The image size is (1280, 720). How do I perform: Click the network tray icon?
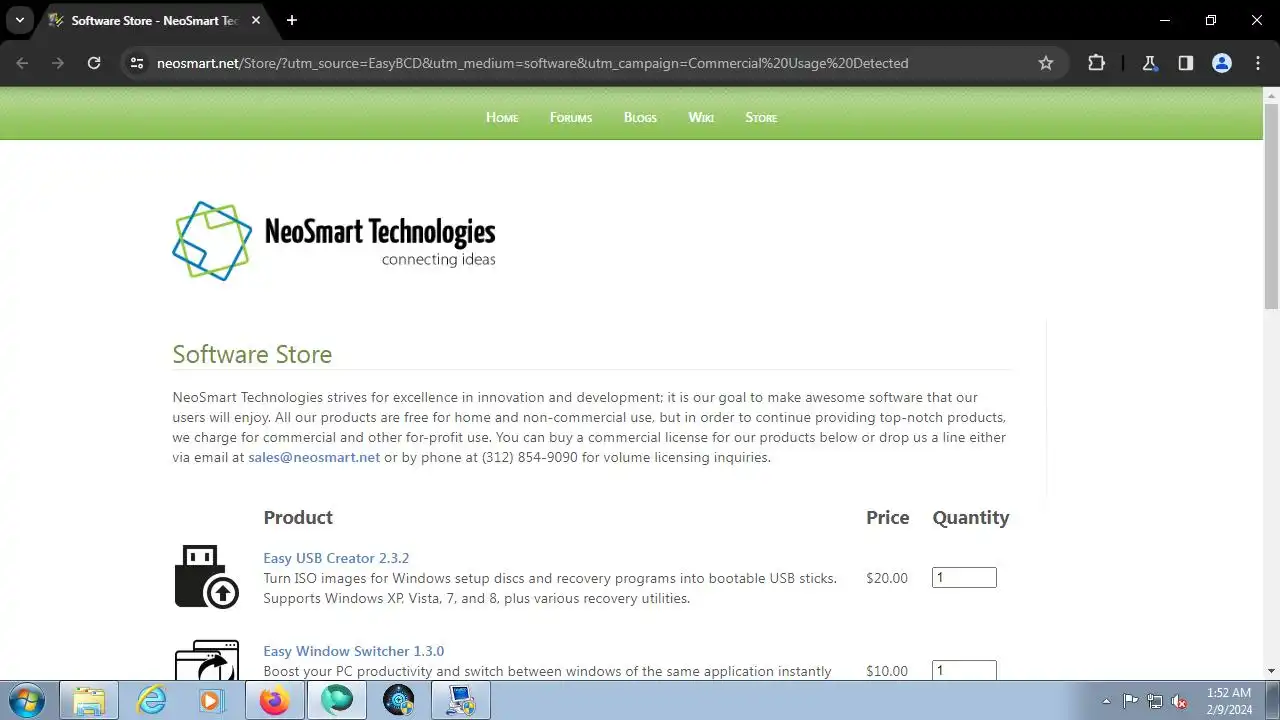[1155, 701]
